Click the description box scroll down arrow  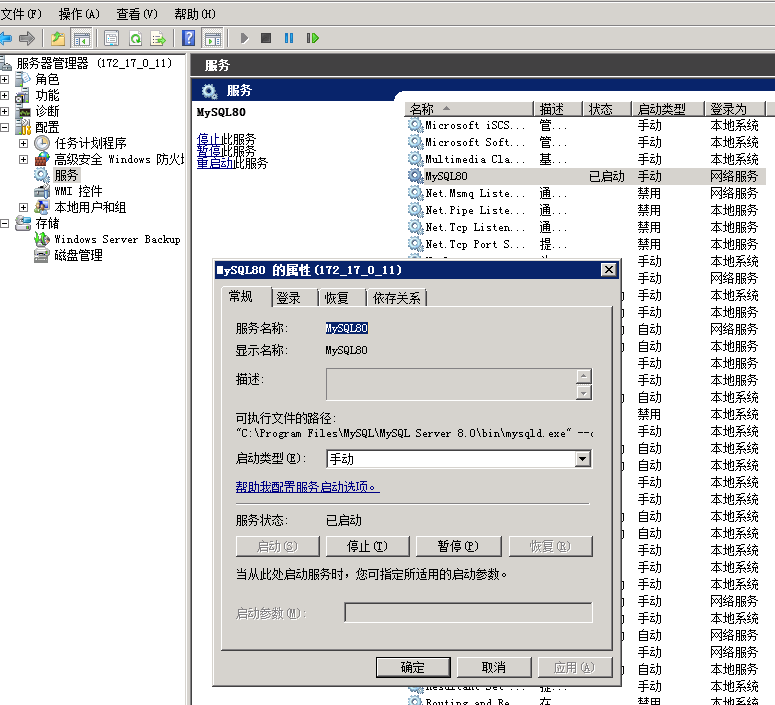pos(584,393)
